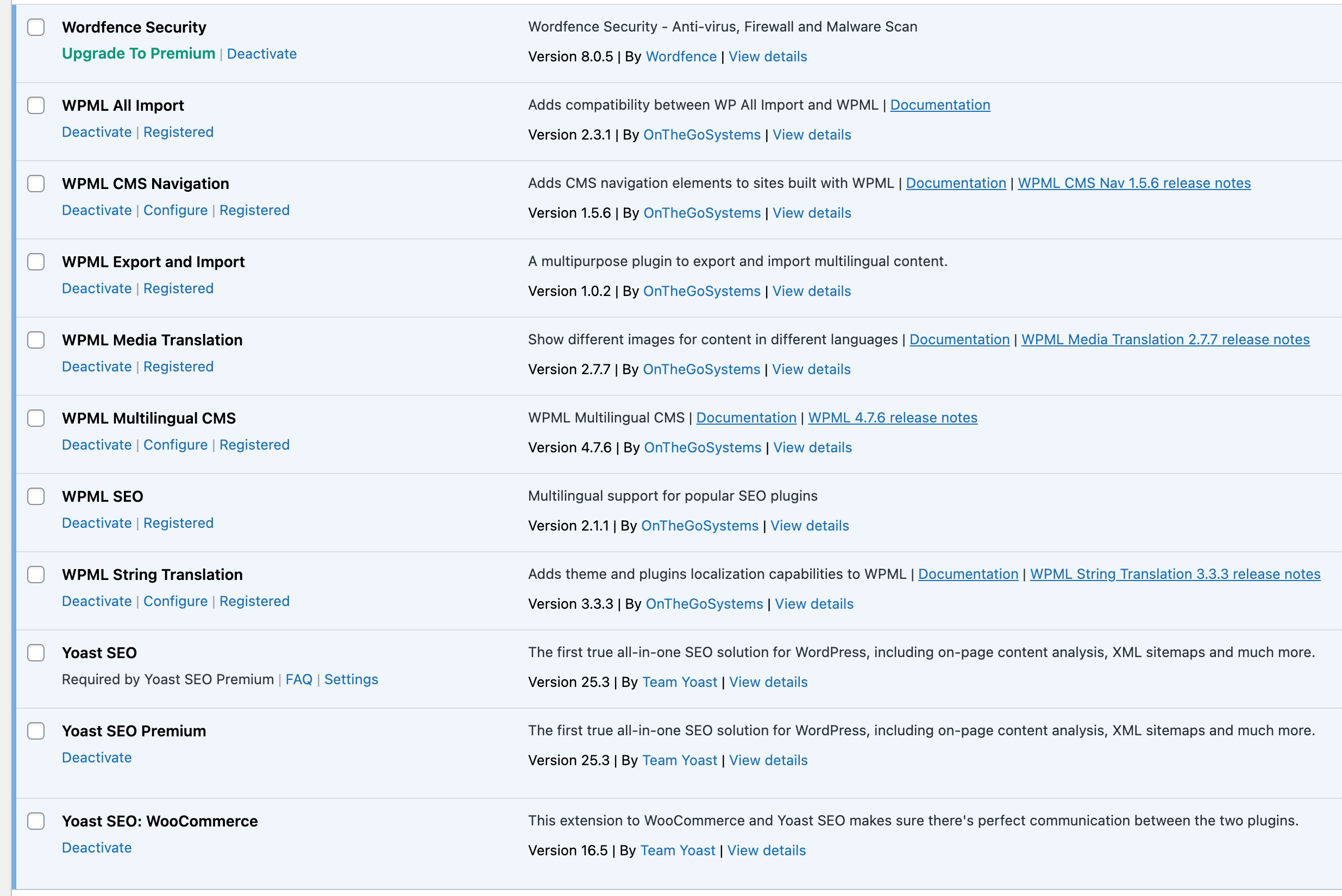Open Yoast SEO Settings link
This screenshot has width=1342, height=896.
pyautogui.click(x=351, y=679)
